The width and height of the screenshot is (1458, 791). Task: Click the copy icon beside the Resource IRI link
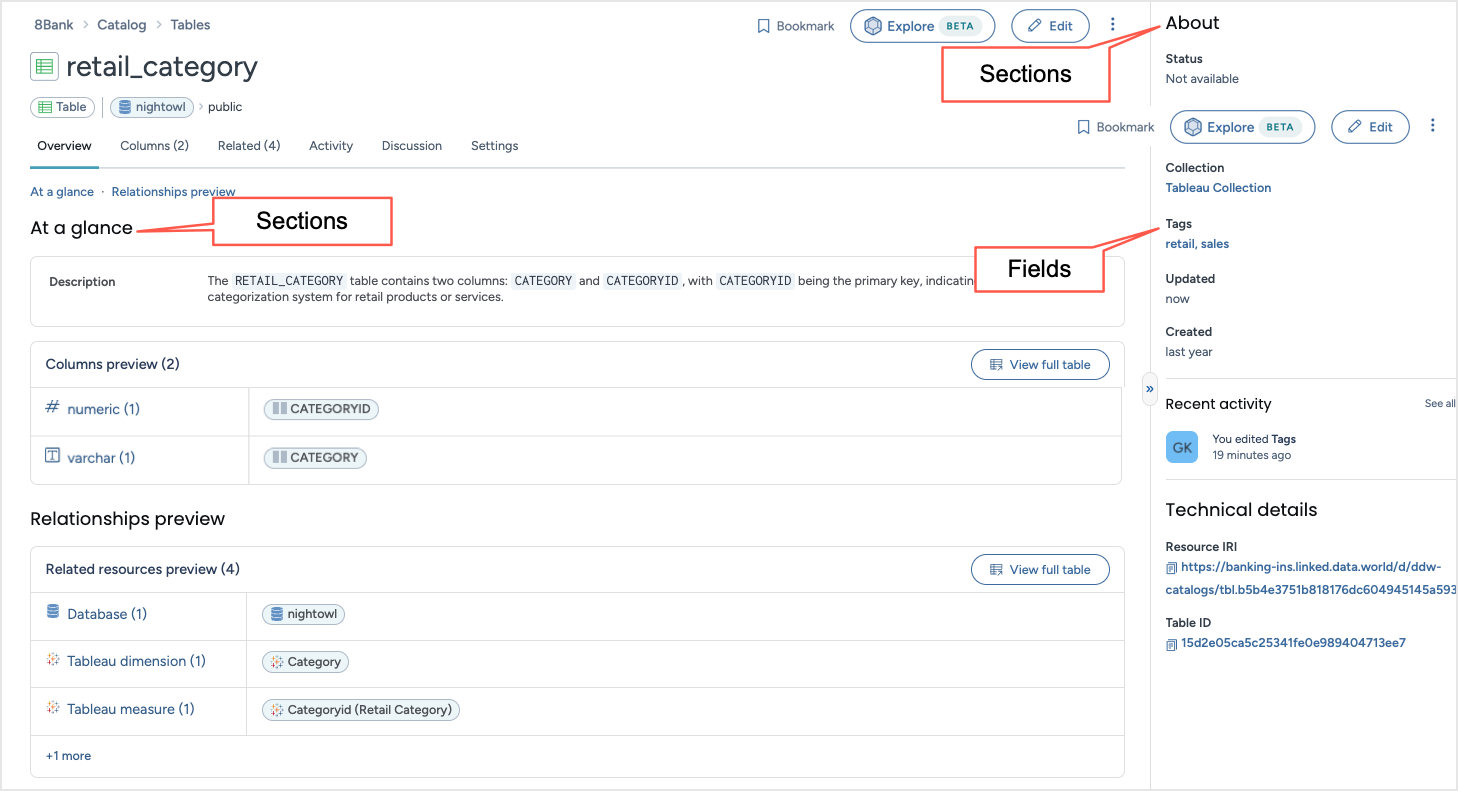click(1171, 567)
